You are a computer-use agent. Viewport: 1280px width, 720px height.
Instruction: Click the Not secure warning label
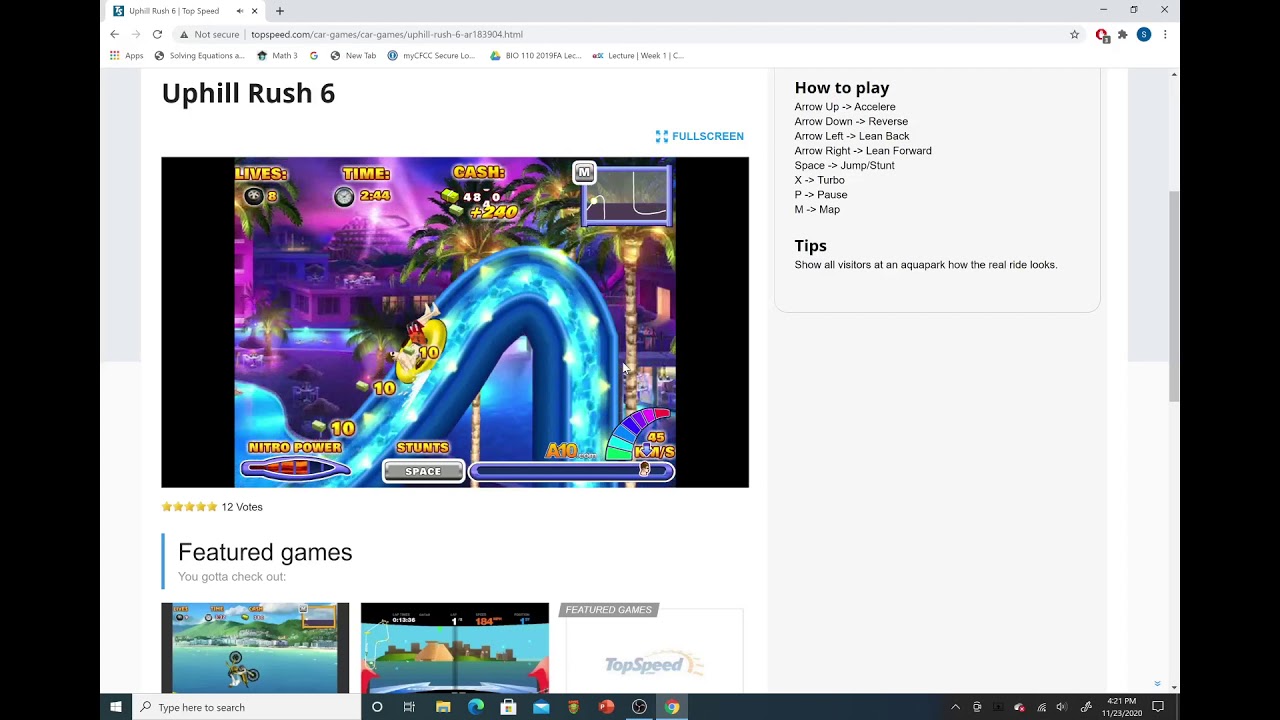point(209,34)
